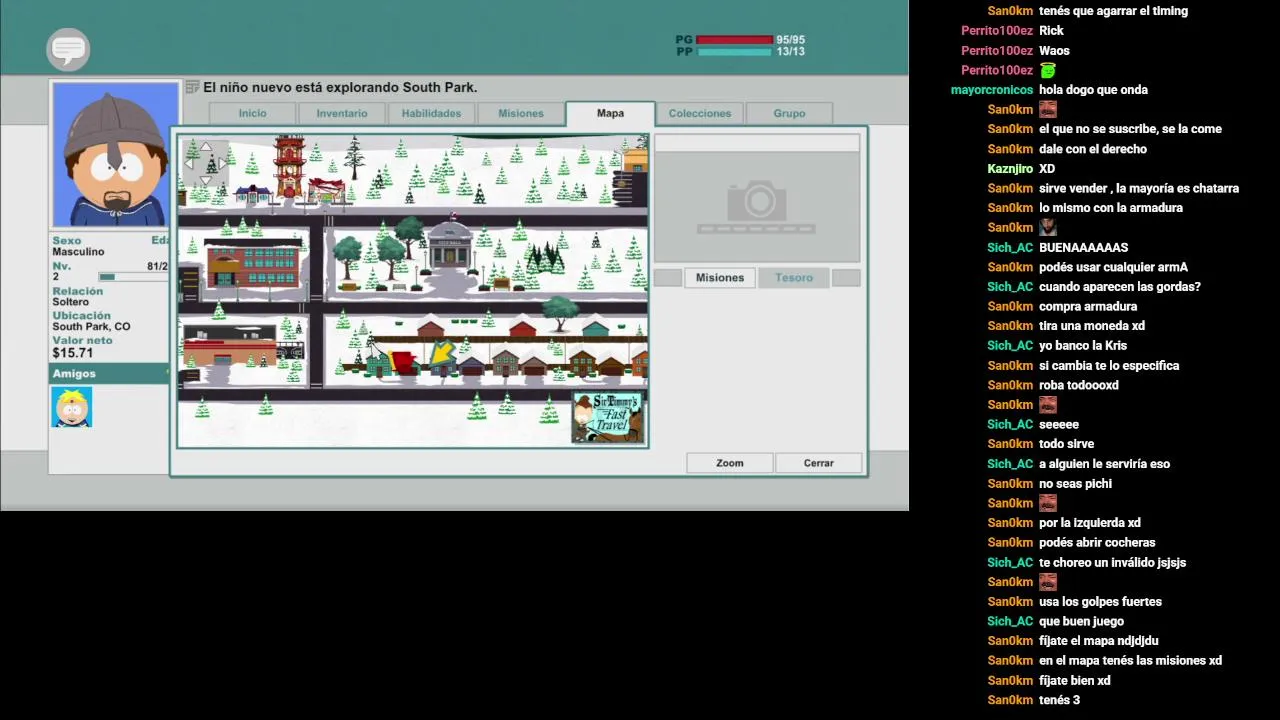Open Butters friend portrait under Amigos

71,407
